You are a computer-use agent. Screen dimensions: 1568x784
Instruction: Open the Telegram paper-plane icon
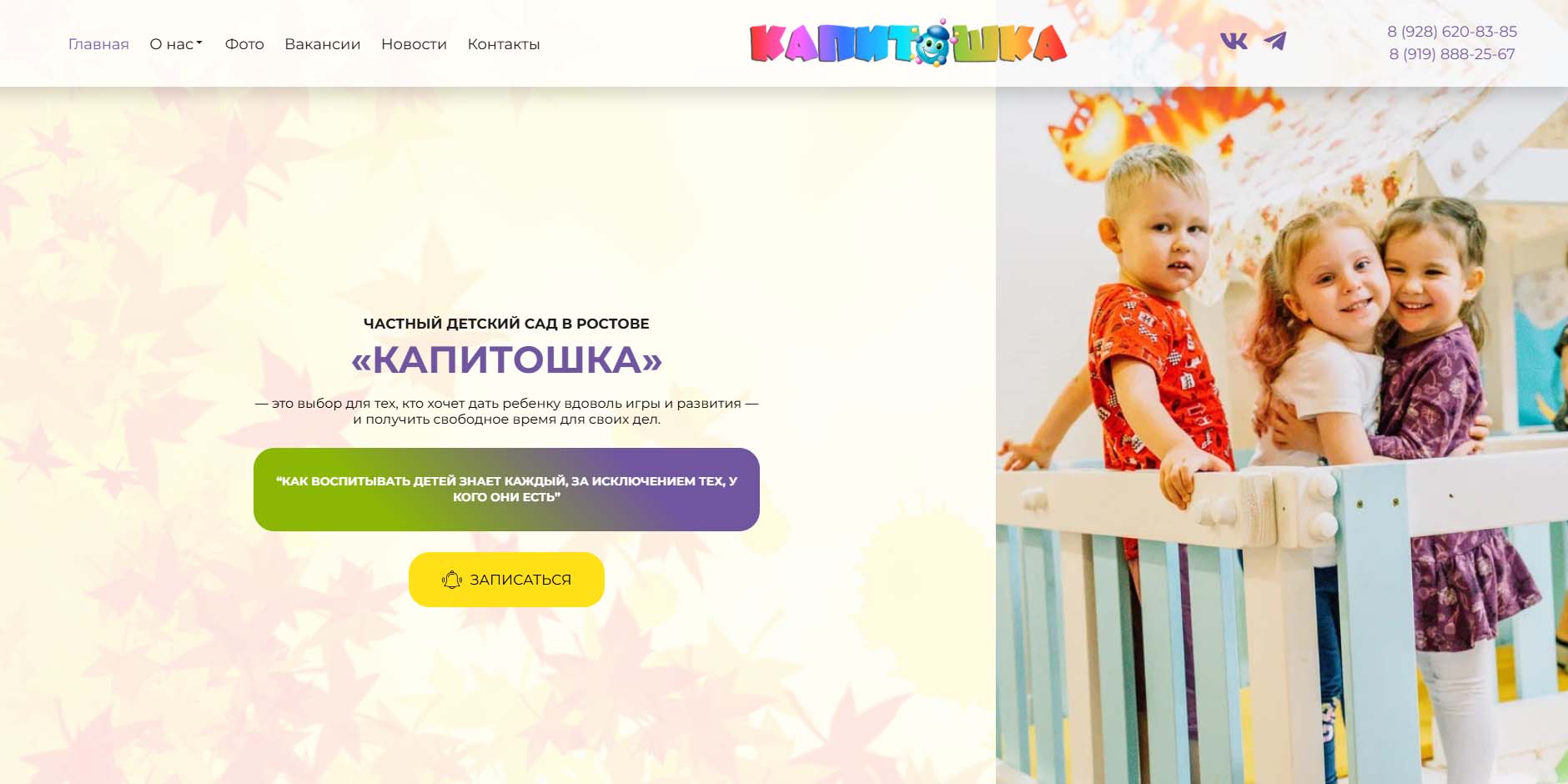pyautogui.click(x=1274, y=41)
